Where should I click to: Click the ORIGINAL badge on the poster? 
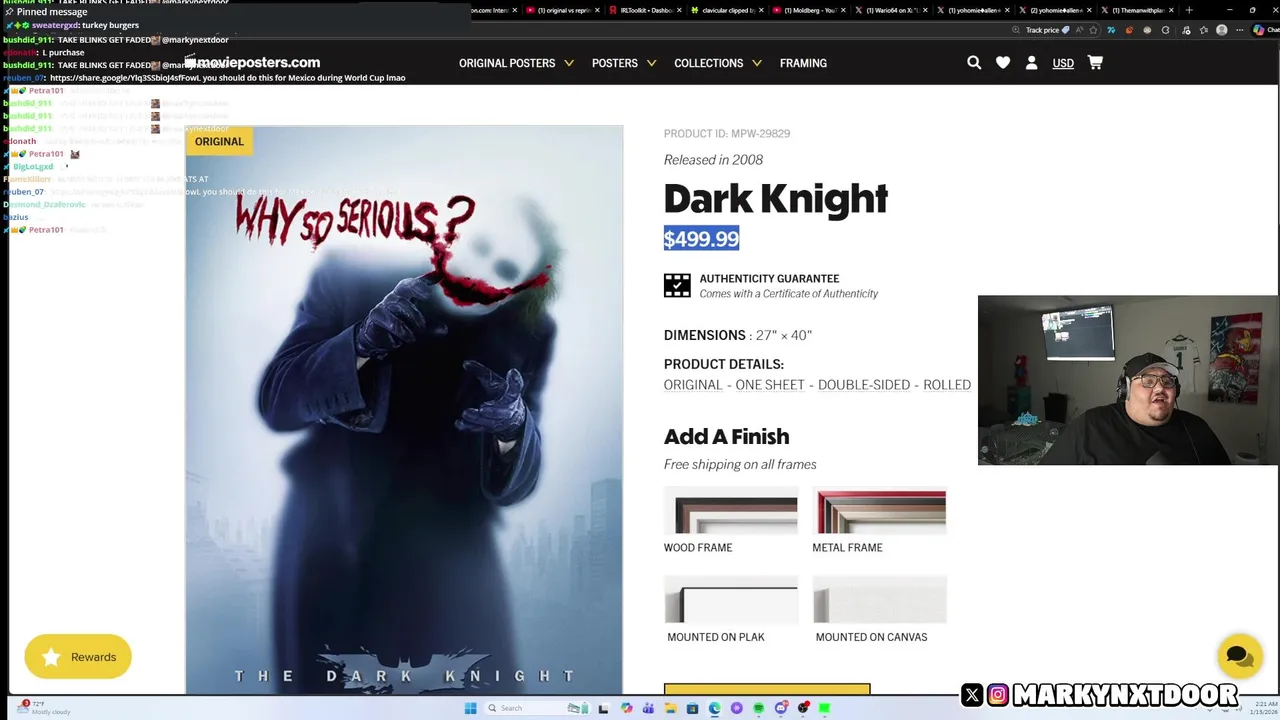coord(219,142)
